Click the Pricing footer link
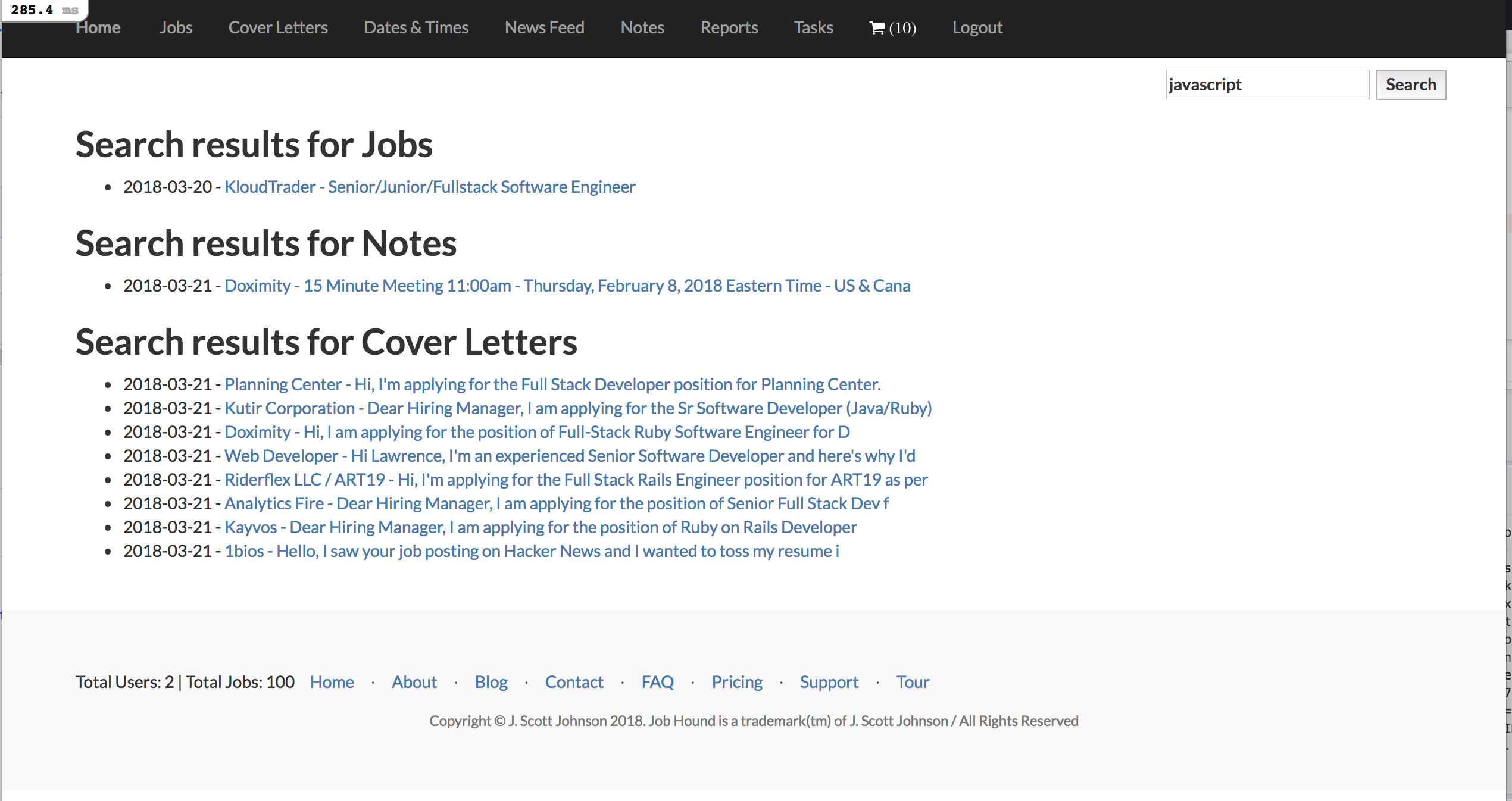The image size is (1512, 801). click(x=736, y=682)
